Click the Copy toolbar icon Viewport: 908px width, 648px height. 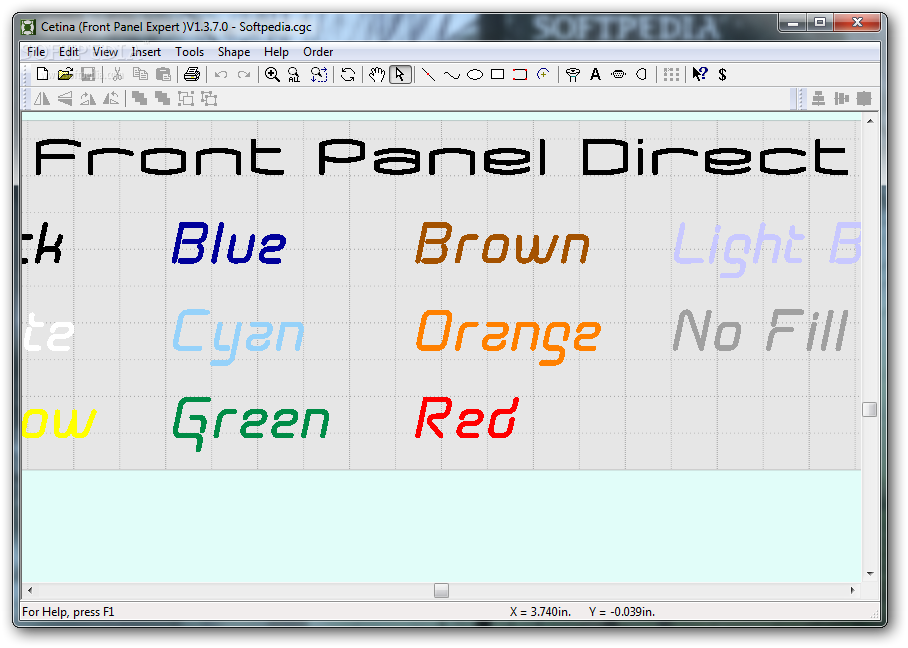click(140, 74)
